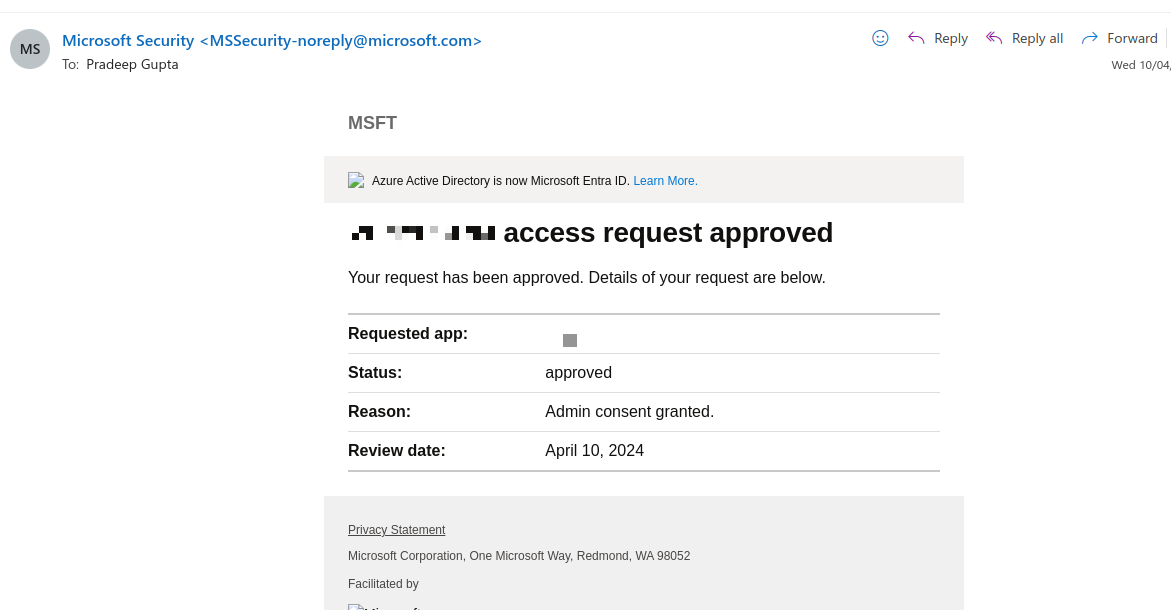Select 'Admin consent granted.' reason text

coord(630,411)
